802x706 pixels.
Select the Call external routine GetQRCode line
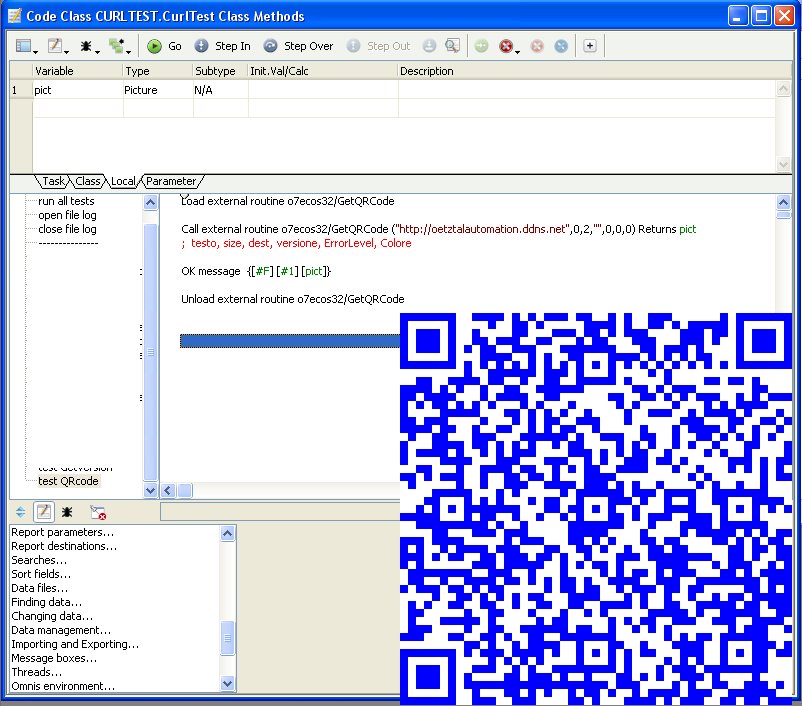438,229
